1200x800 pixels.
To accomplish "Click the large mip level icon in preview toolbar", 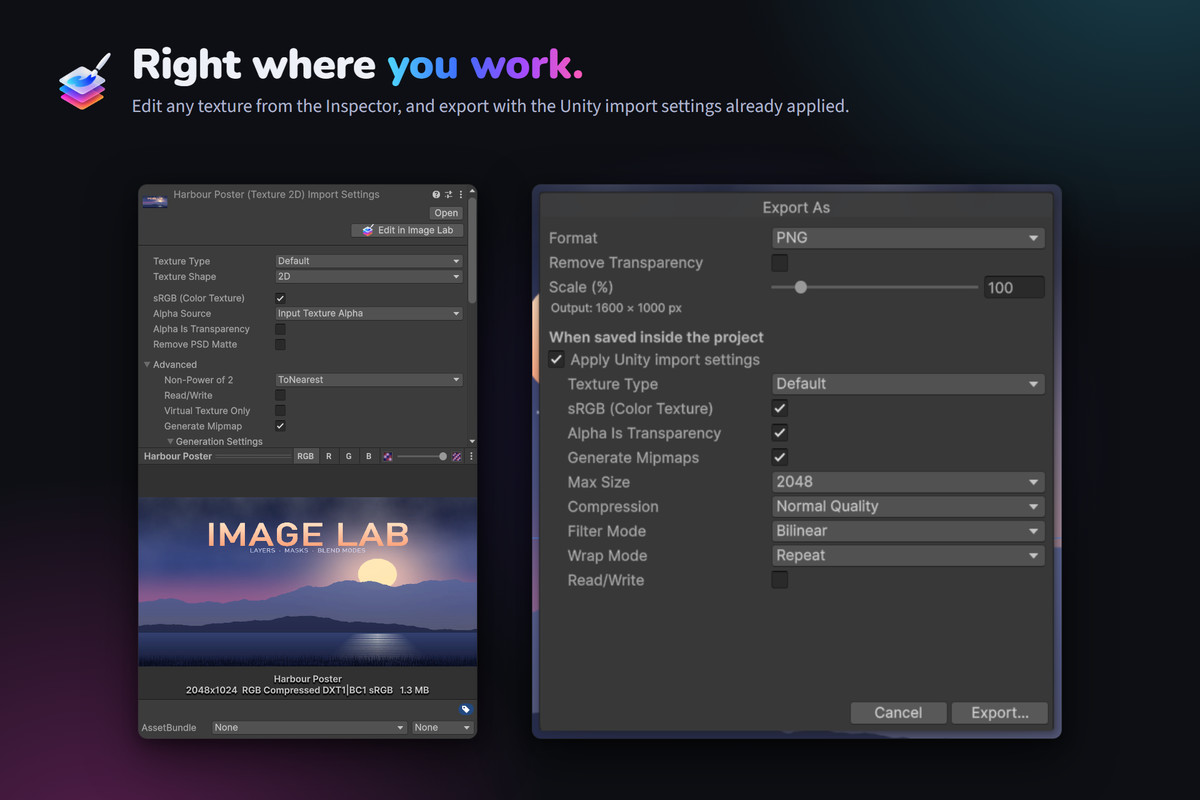I will [x=457, y=456].
